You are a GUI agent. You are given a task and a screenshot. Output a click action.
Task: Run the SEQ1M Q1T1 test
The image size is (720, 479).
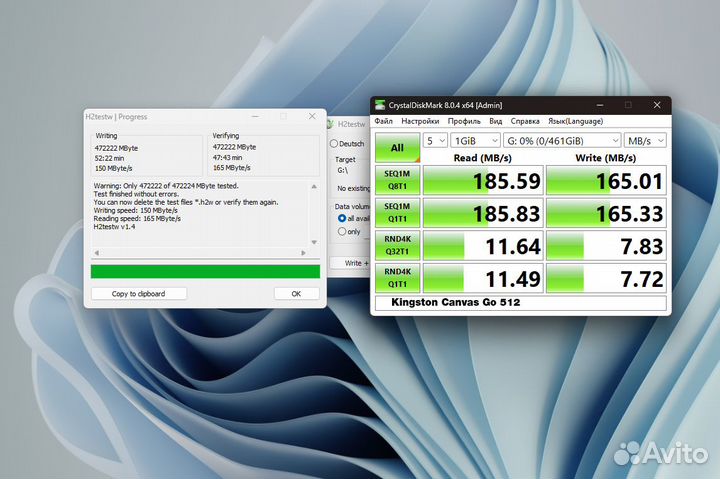pyautogui.click(x=397, y=213)
